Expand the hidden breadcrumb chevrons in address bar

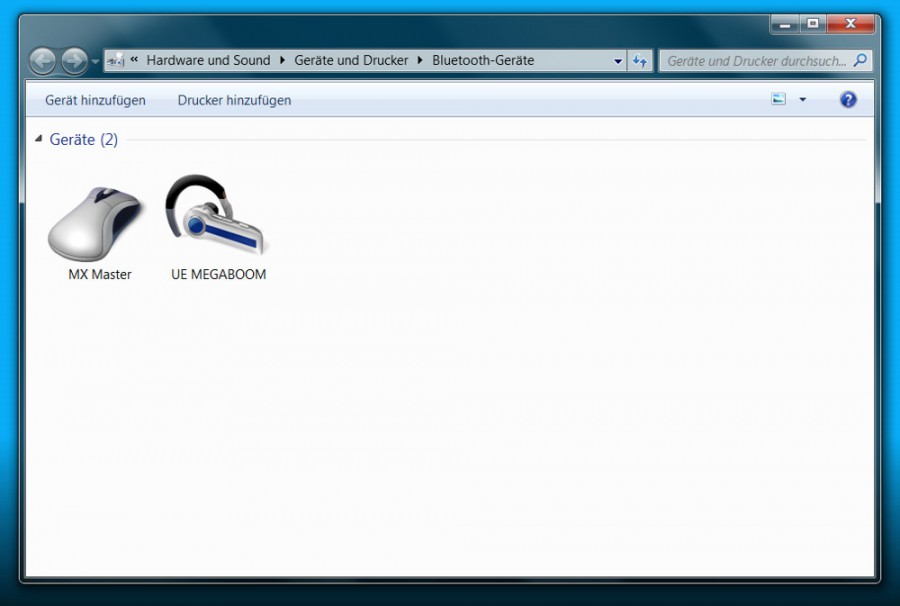click(x=135, y=60)
